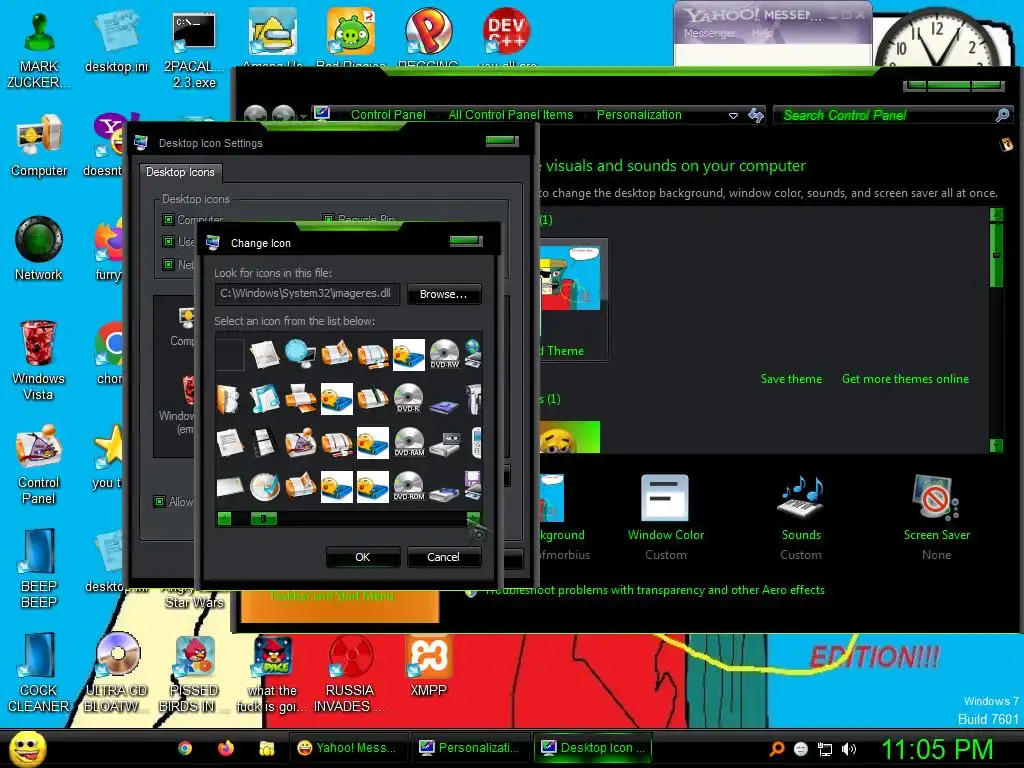Click the Search Control Panel box
Image resolution: width=1024 pixels, height=768 pixels.
(x=892, y=115)
